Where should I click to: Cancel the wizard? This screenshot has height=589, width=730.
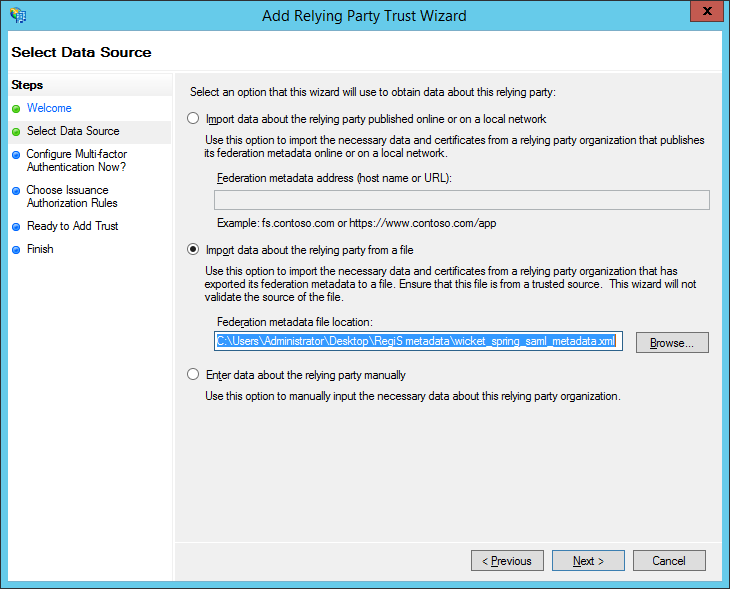669,561
